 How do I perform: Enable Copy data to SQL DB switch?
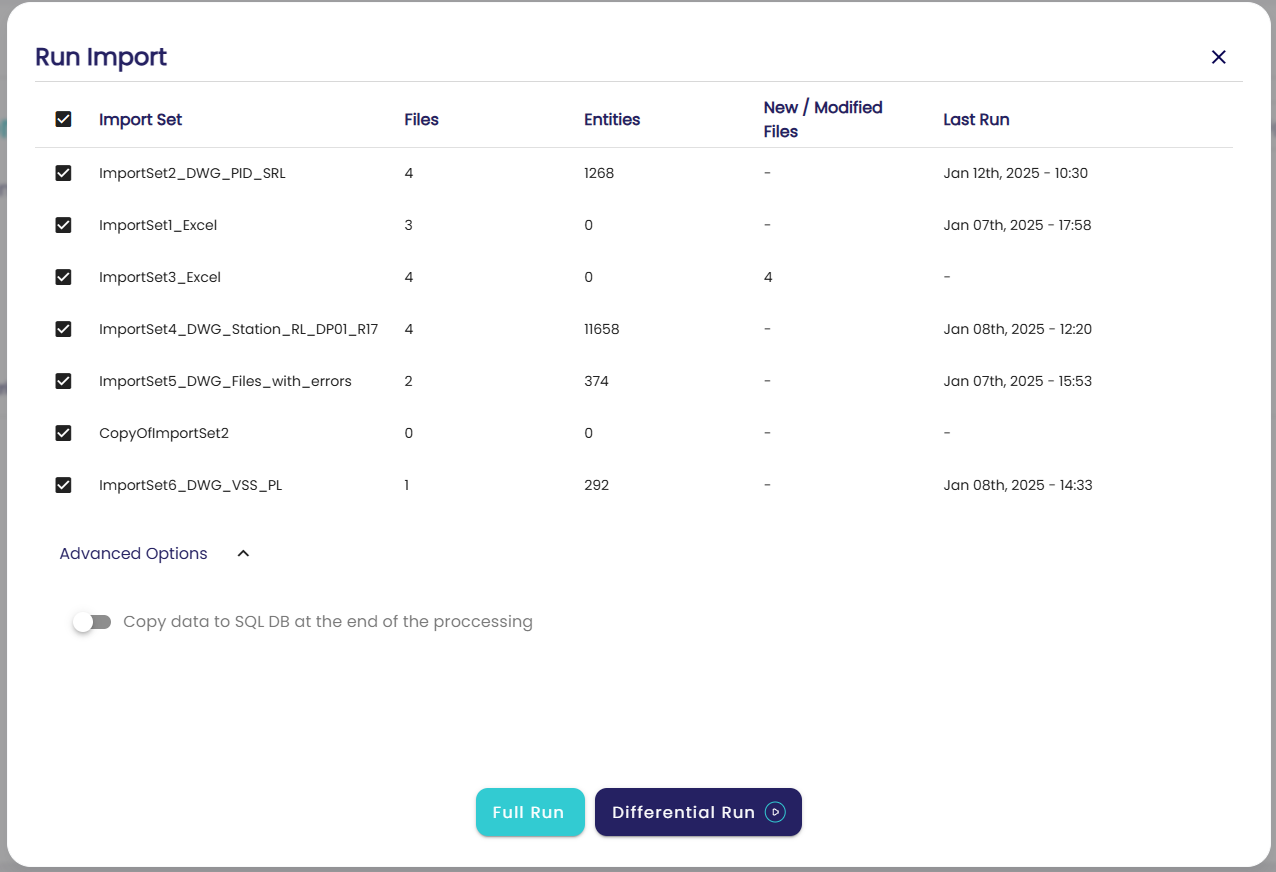point(92,622)
